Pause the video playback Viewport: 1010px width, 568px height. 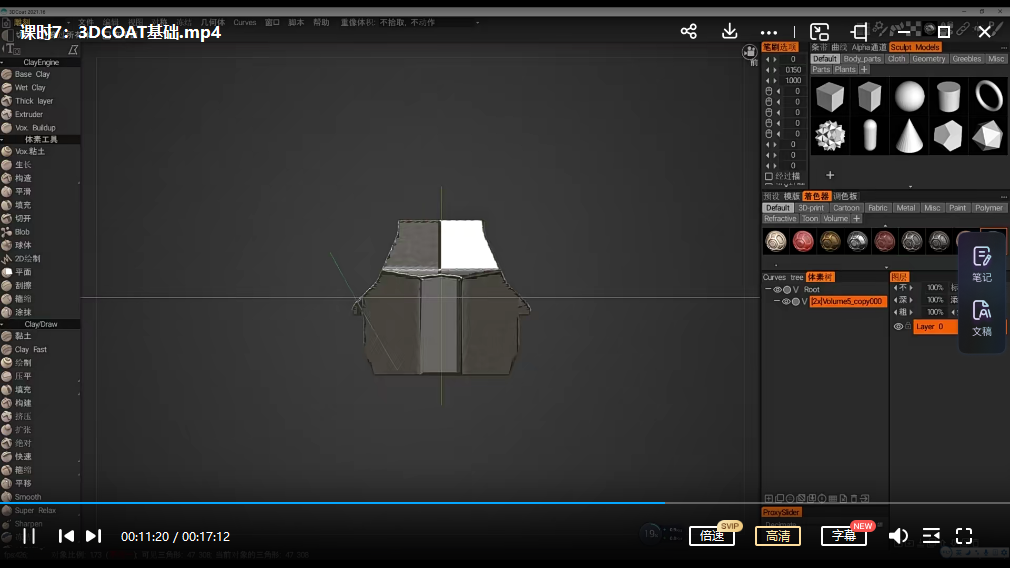29,536
